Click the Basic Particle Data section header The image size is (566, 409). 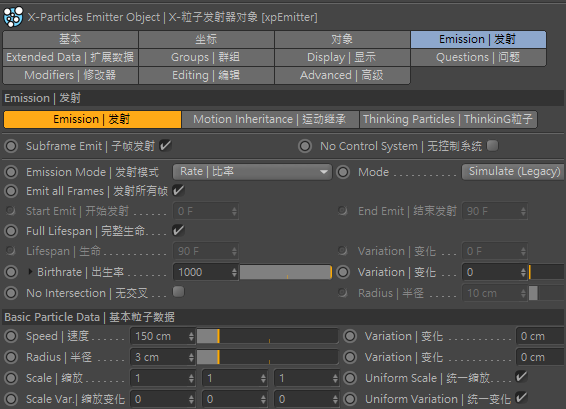283,317
